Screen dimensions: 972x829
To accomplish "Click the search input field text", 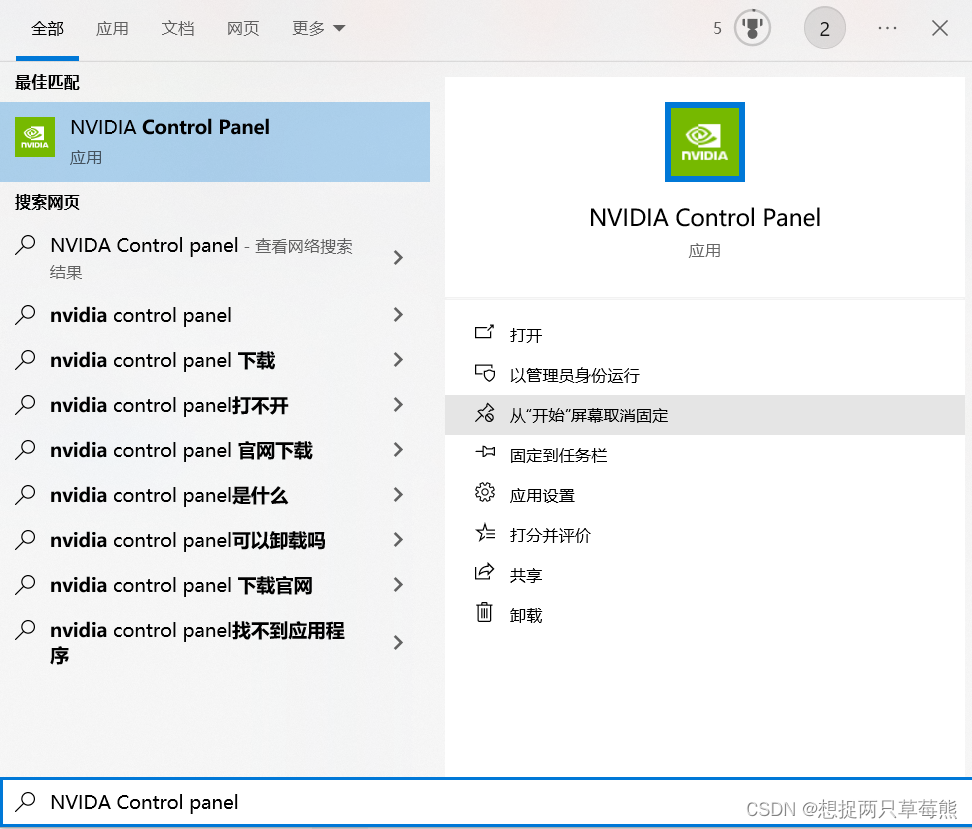I will point(144,802).
